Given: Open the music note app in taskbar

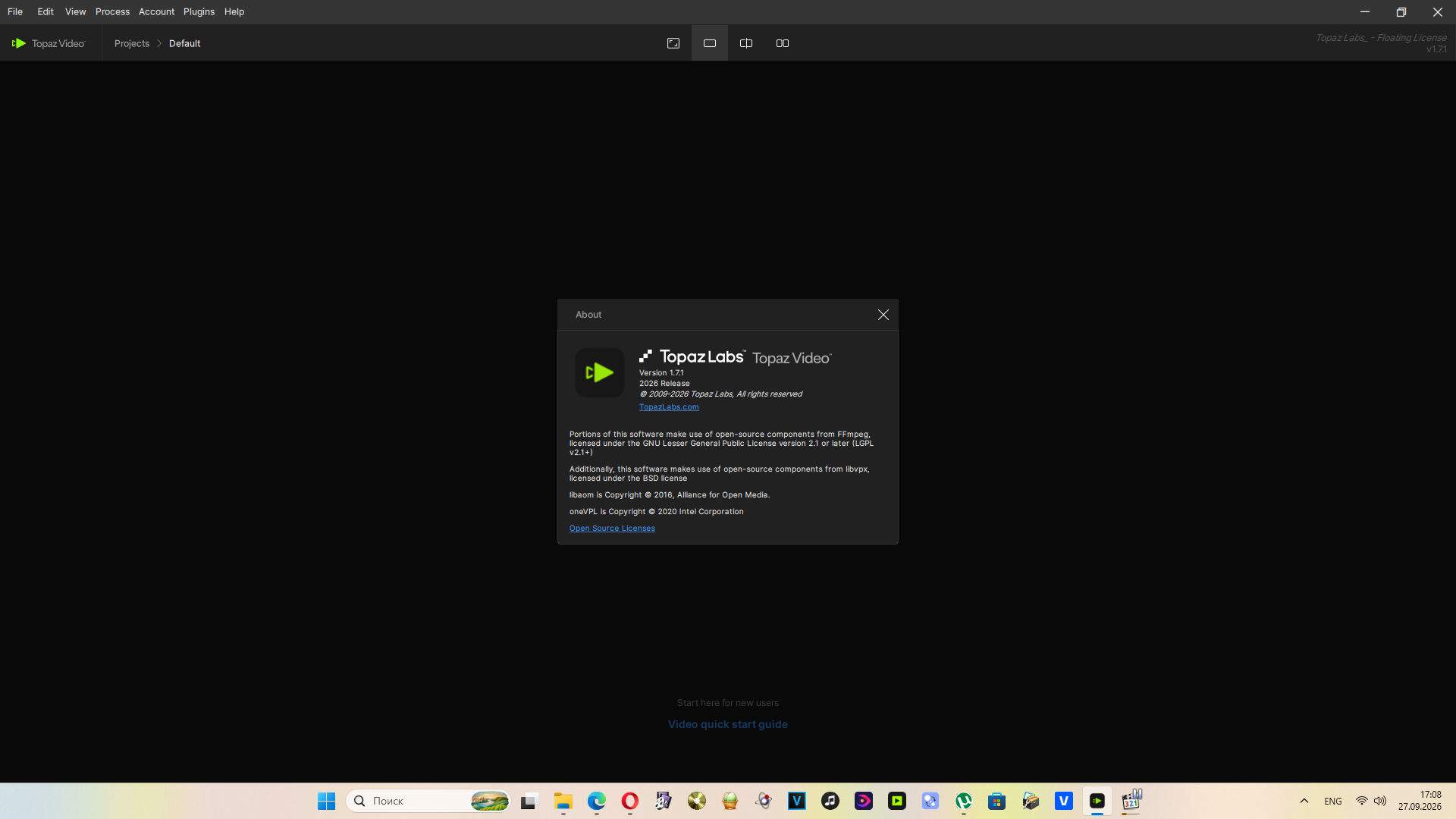Looking at the screenshot, I should click(x=830, y=801).
